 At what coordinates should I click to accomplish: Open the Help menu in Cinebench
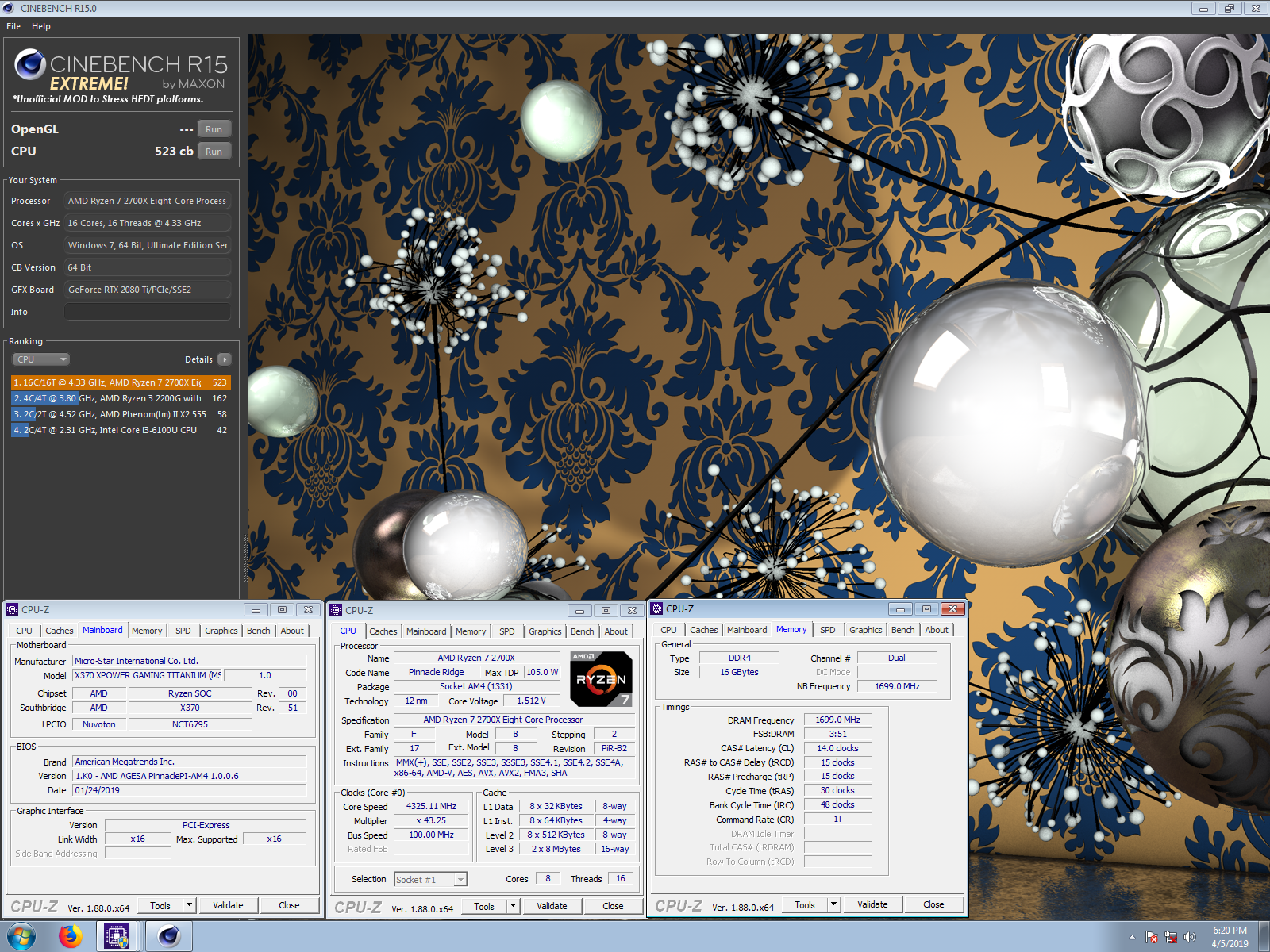point(41,26)
